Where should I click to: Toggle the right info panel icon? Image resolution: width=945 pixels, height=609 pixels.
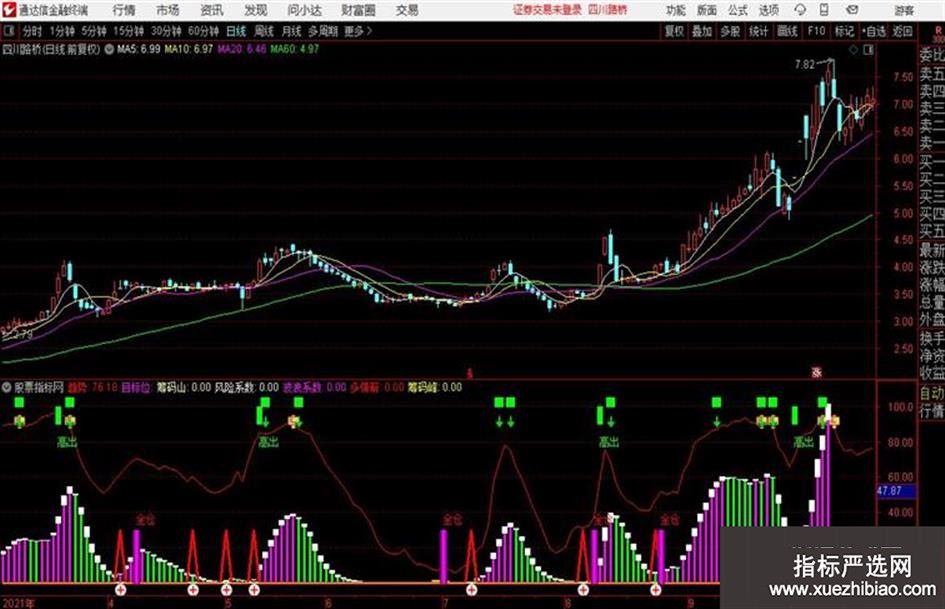point(868,50)
